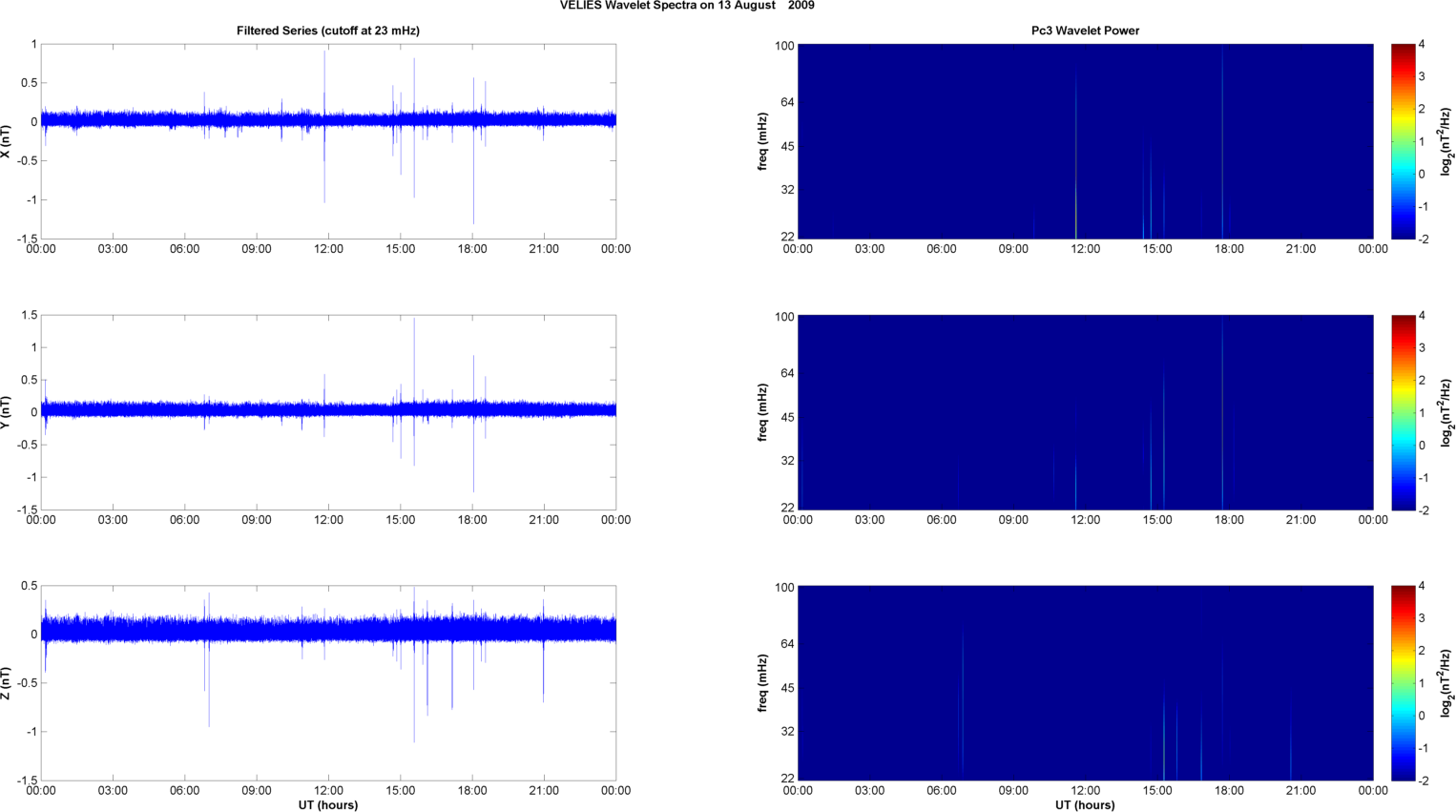This screenshot has height=812, width=1456.
Task: Click the 32 frequency tick on the bottom spectrogram
Action: 787,732
